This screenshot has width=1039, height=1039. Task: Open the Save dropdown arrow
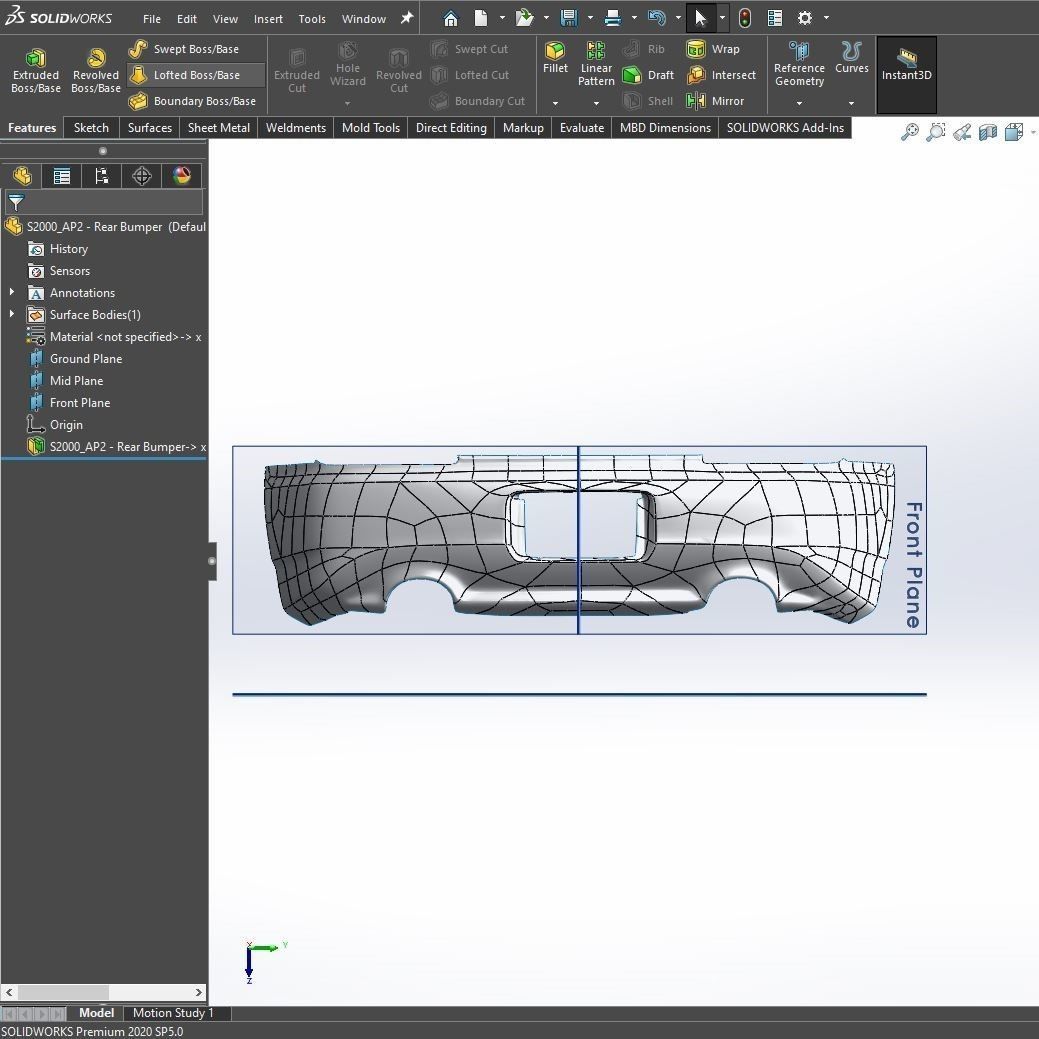point(590,18)
